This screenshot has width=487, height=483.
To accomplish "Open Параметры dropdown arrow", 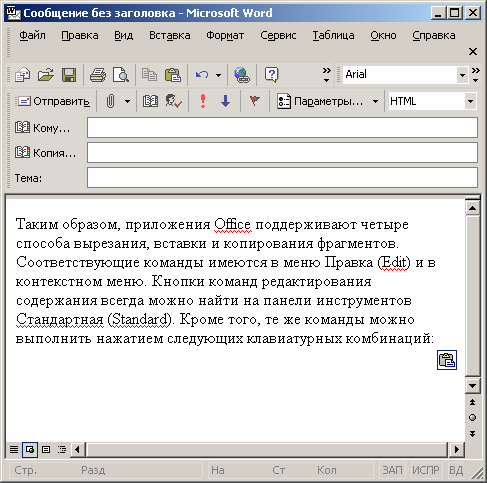I will click(x=375, y=101).
